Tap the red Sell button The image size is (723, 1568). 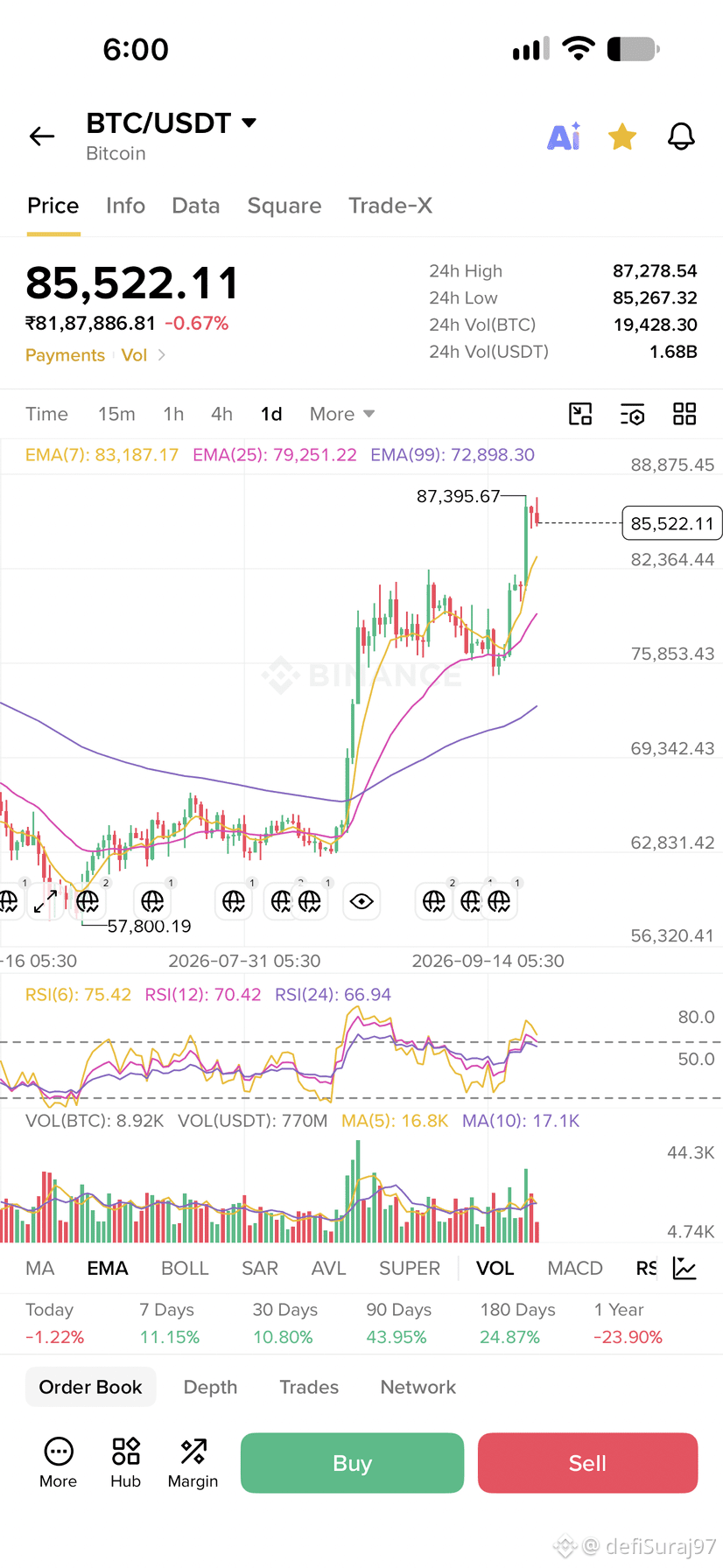[587, 1463]
